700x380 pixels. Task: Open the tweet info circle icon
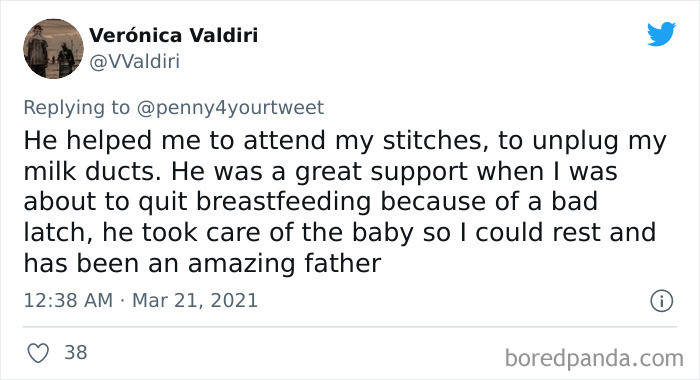[661, 301]
